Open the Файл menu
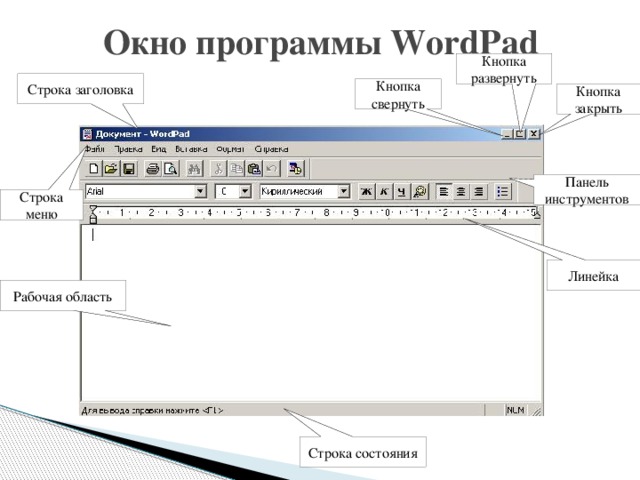This screenshot has height=480, width=640. click(95, 149)
